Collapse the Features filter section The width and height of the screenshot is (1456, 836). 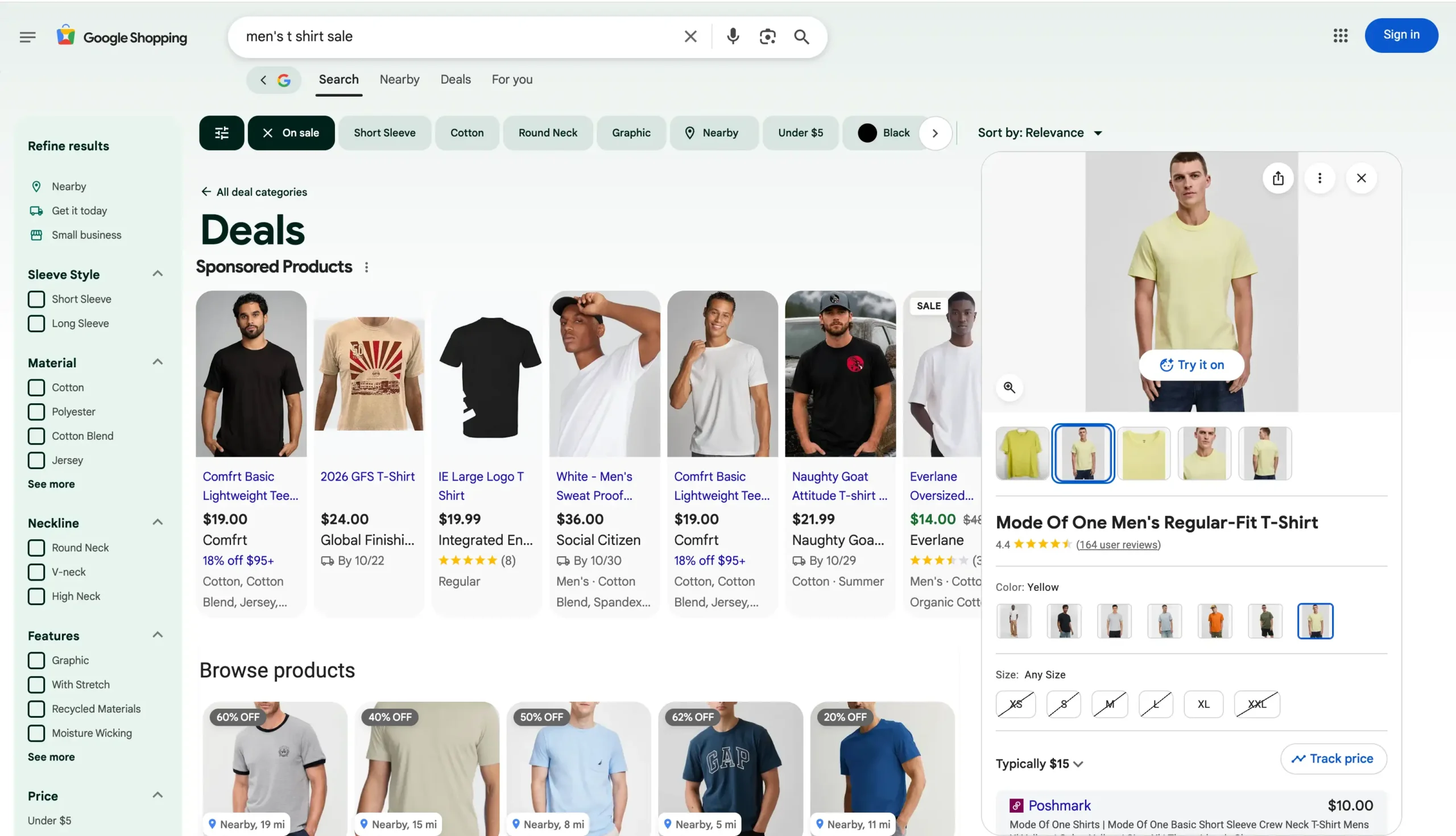pos(158,635)
